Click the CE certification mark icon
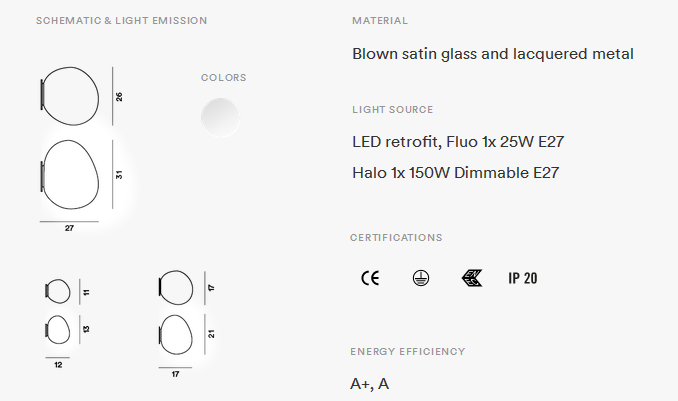The width and height of the screenshot is (678, 401). [370, 278]
